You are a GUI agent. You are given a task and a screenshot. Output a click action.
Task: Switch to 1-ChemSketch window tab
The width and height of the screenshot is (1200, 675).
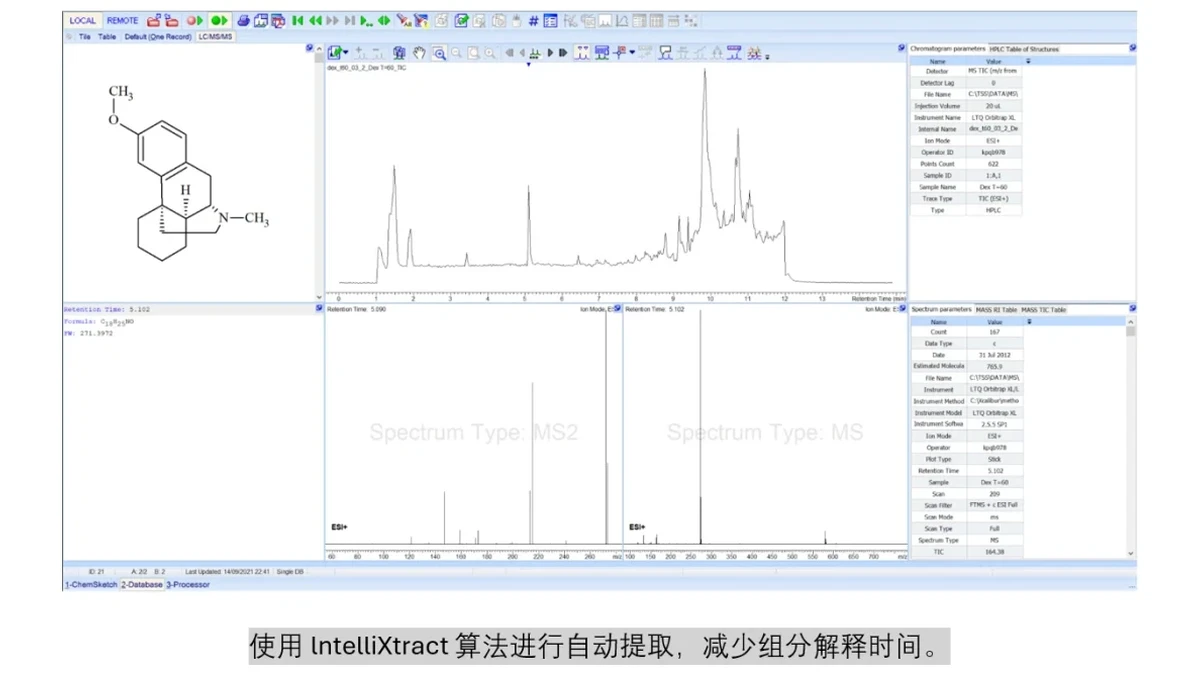[x=91, y=584]
